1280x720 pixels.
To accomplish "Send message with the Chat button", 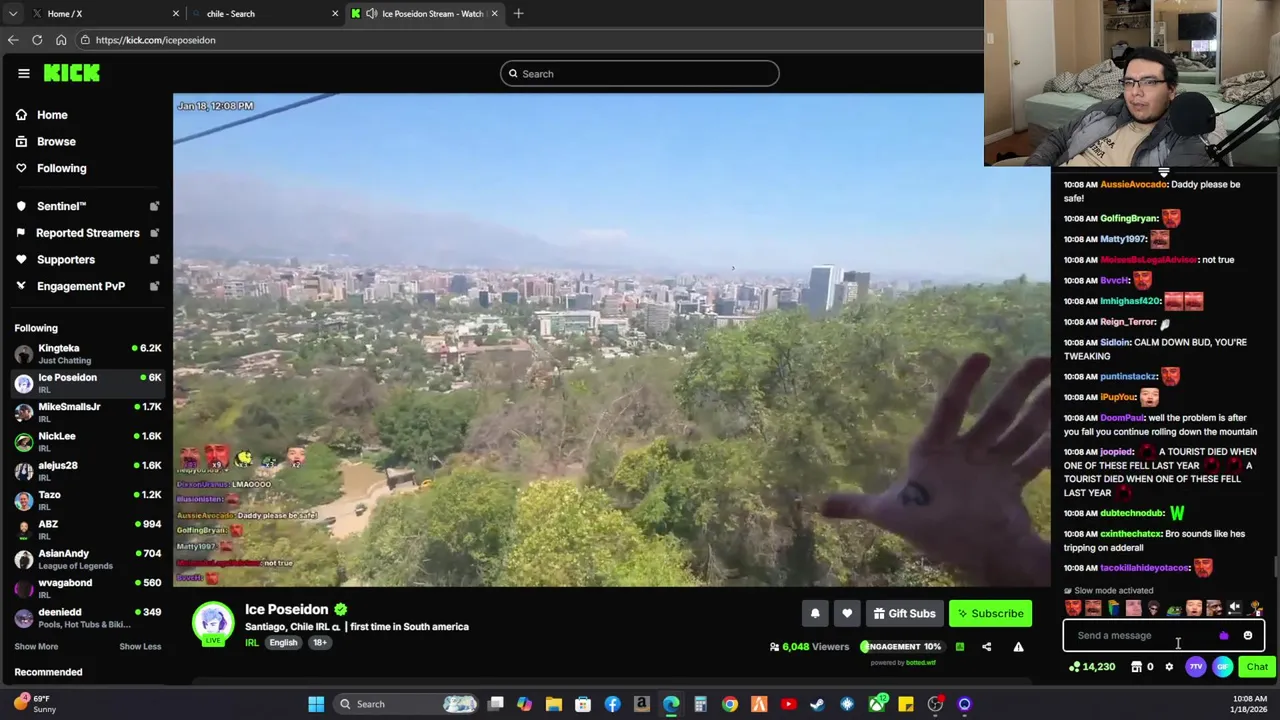I will point(1257,667).
